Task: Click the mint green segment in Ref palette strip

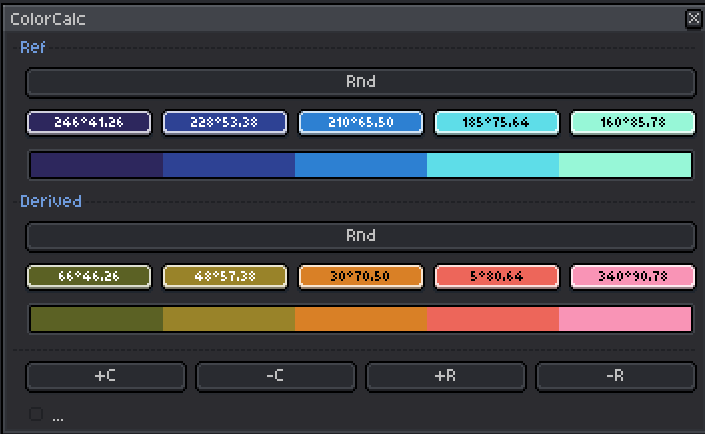Action: pyautogui.click(x=625, y=165)
